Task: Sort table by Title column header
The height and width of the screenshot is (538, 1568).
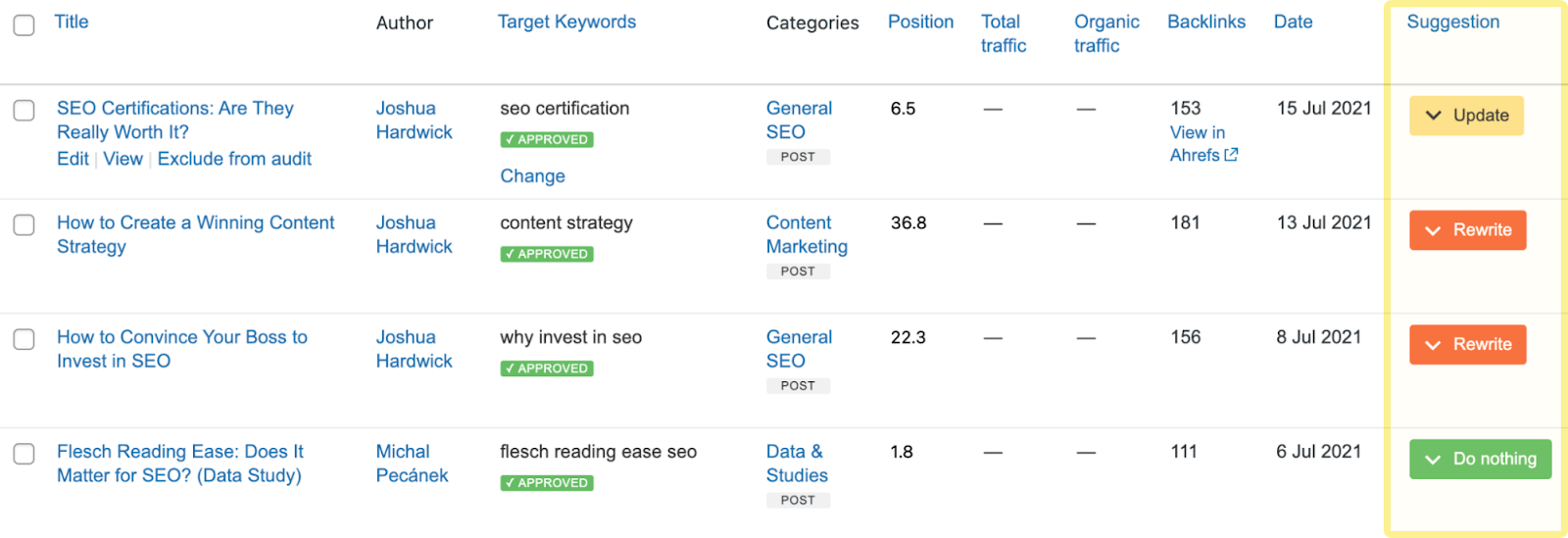Action: click(x=72, y=22)
